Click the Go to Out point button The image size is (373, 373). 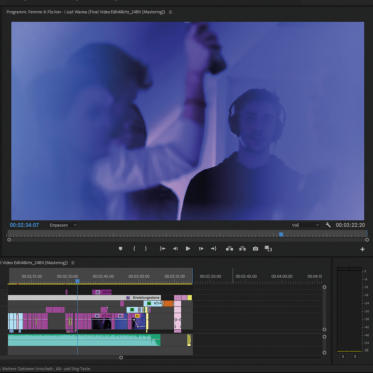214,249
